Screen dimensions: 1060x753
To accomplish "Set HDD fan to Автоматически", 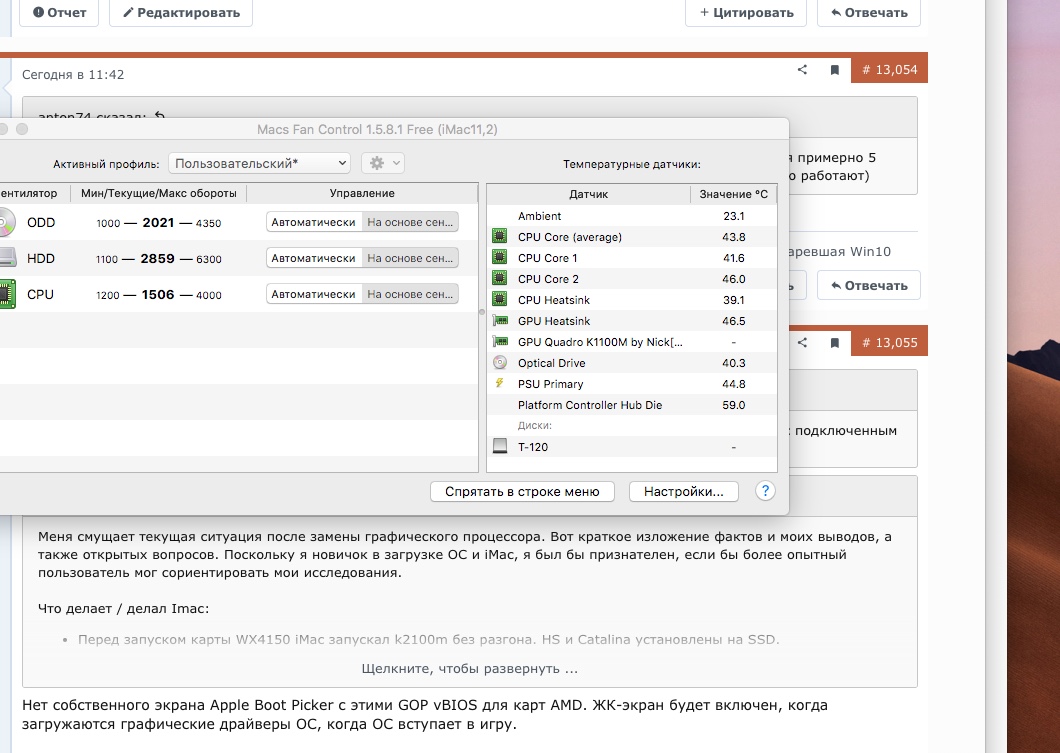I will (313, 258).
